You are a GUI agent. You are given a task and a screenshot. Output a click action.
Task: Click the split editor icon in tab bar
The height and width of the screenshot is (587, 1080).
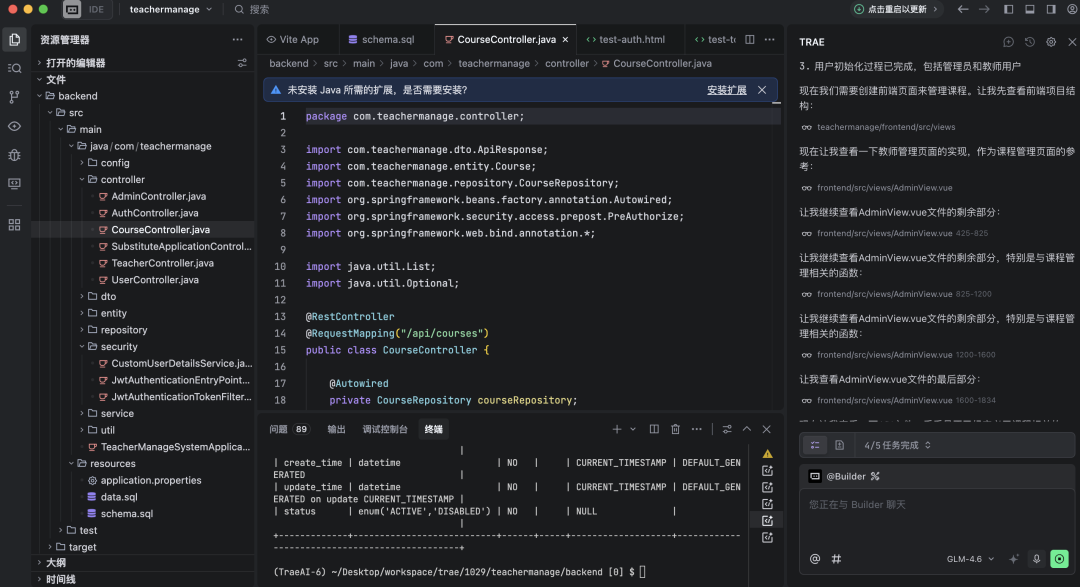749,39
